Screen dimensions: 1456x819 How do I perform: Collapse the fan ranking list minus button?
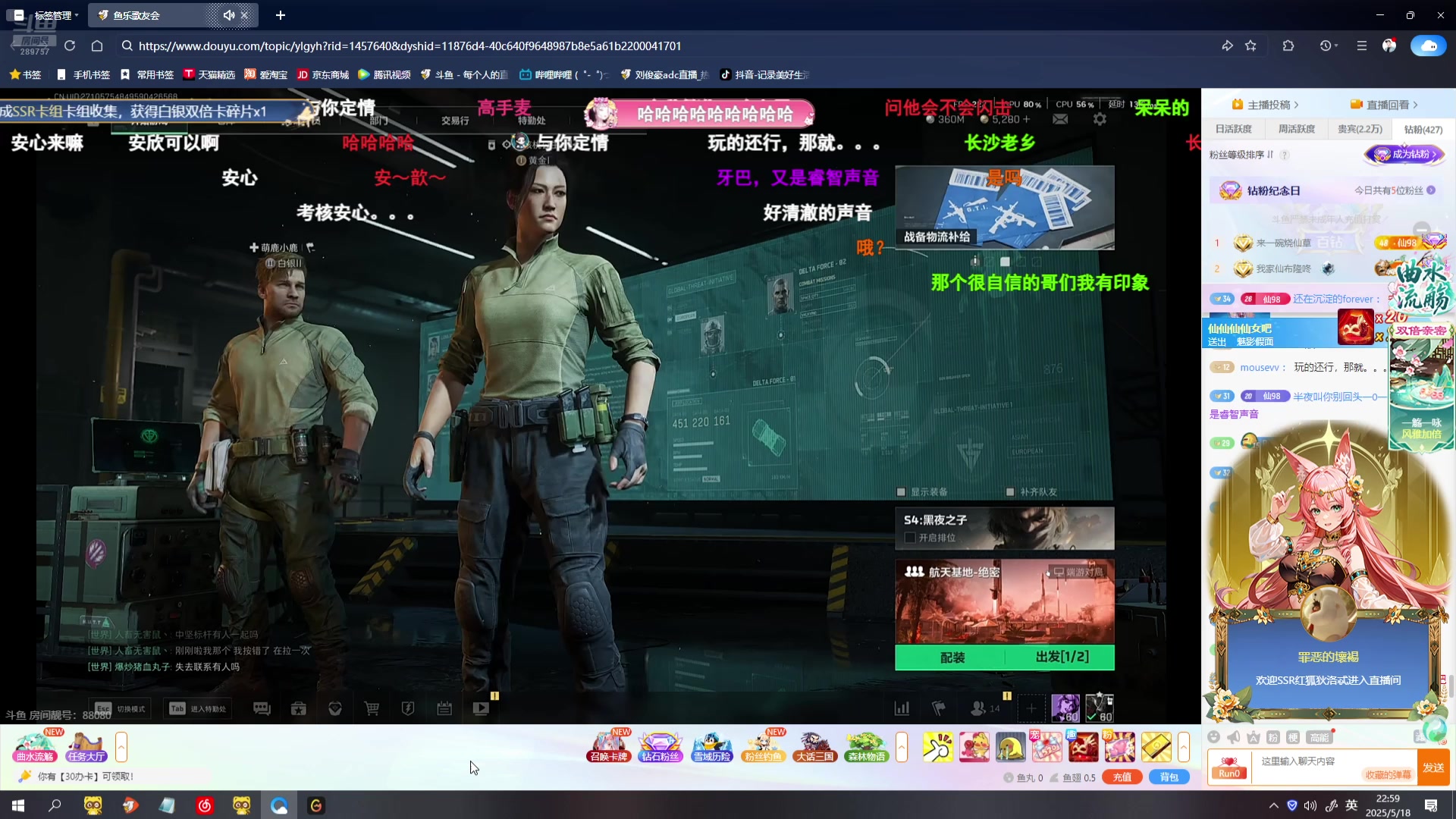pyautogui.click(x=1422, y=228)
